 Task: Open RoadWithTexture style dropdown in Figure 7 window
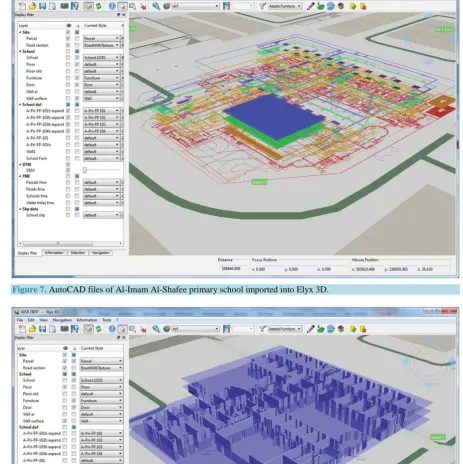101,45
